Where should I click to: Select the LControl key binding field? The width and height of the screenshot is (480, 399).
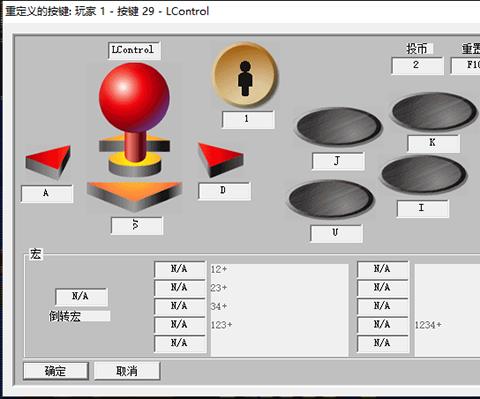pos(134,50)
